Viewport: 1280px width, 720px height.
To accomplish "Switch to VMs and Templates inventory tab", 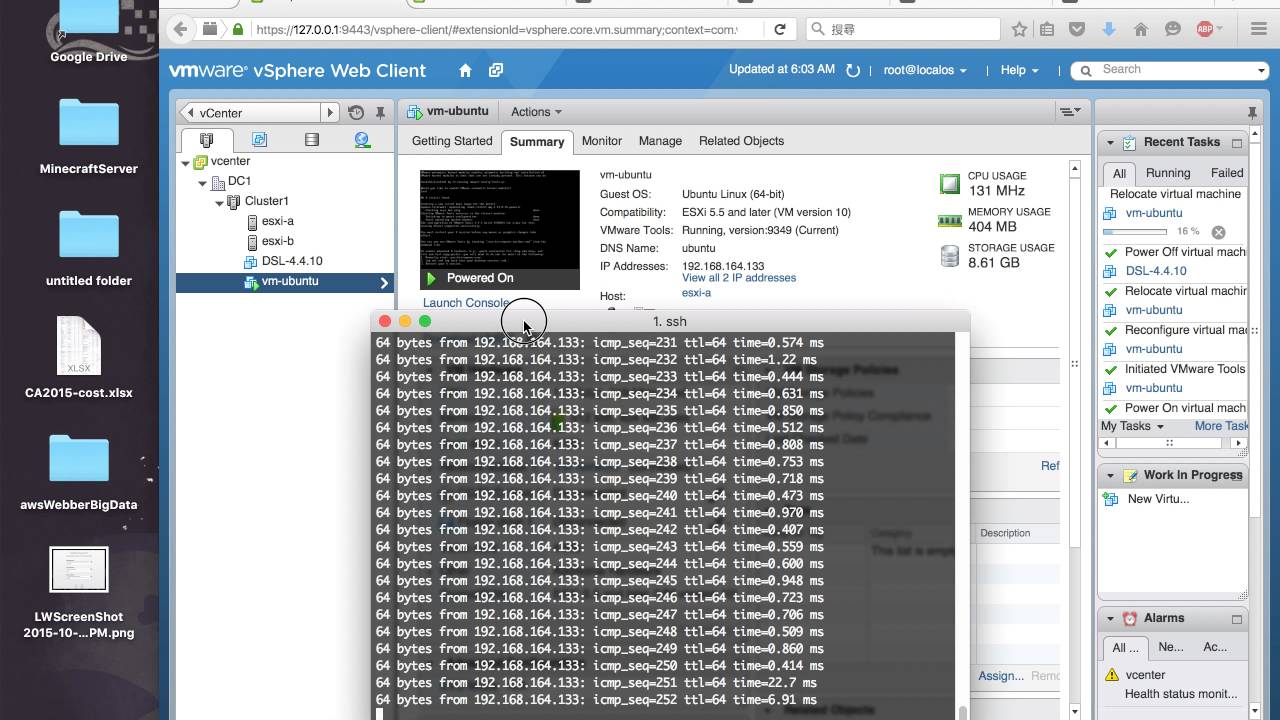I will (x=260, y=140).
